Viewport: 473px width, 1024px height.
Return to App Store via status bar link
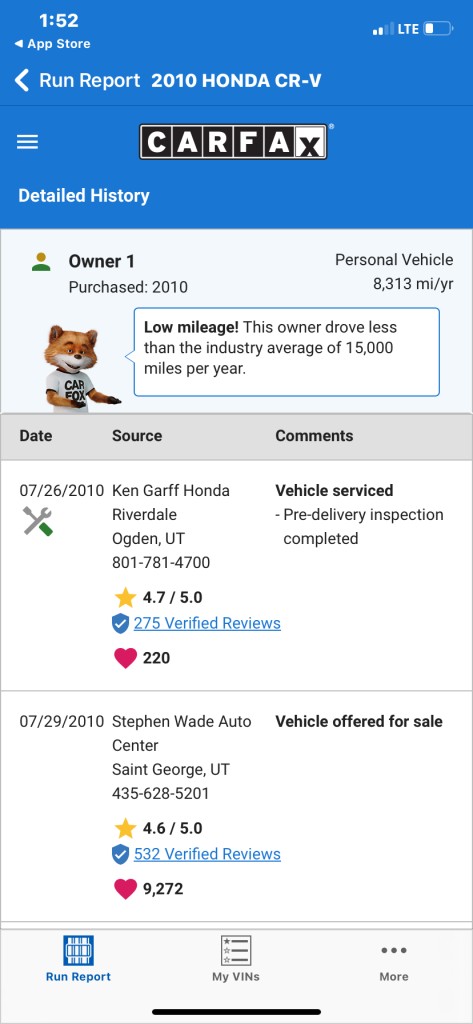point(52,44)
